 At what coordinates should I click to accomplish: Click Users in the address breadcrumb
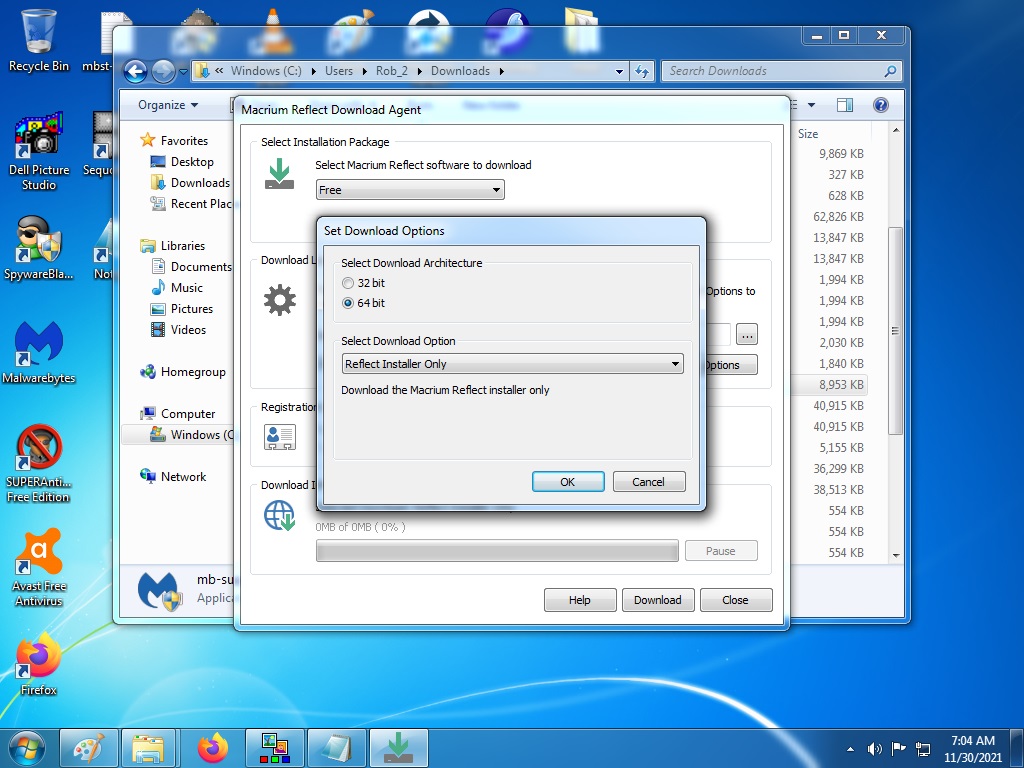339,71
